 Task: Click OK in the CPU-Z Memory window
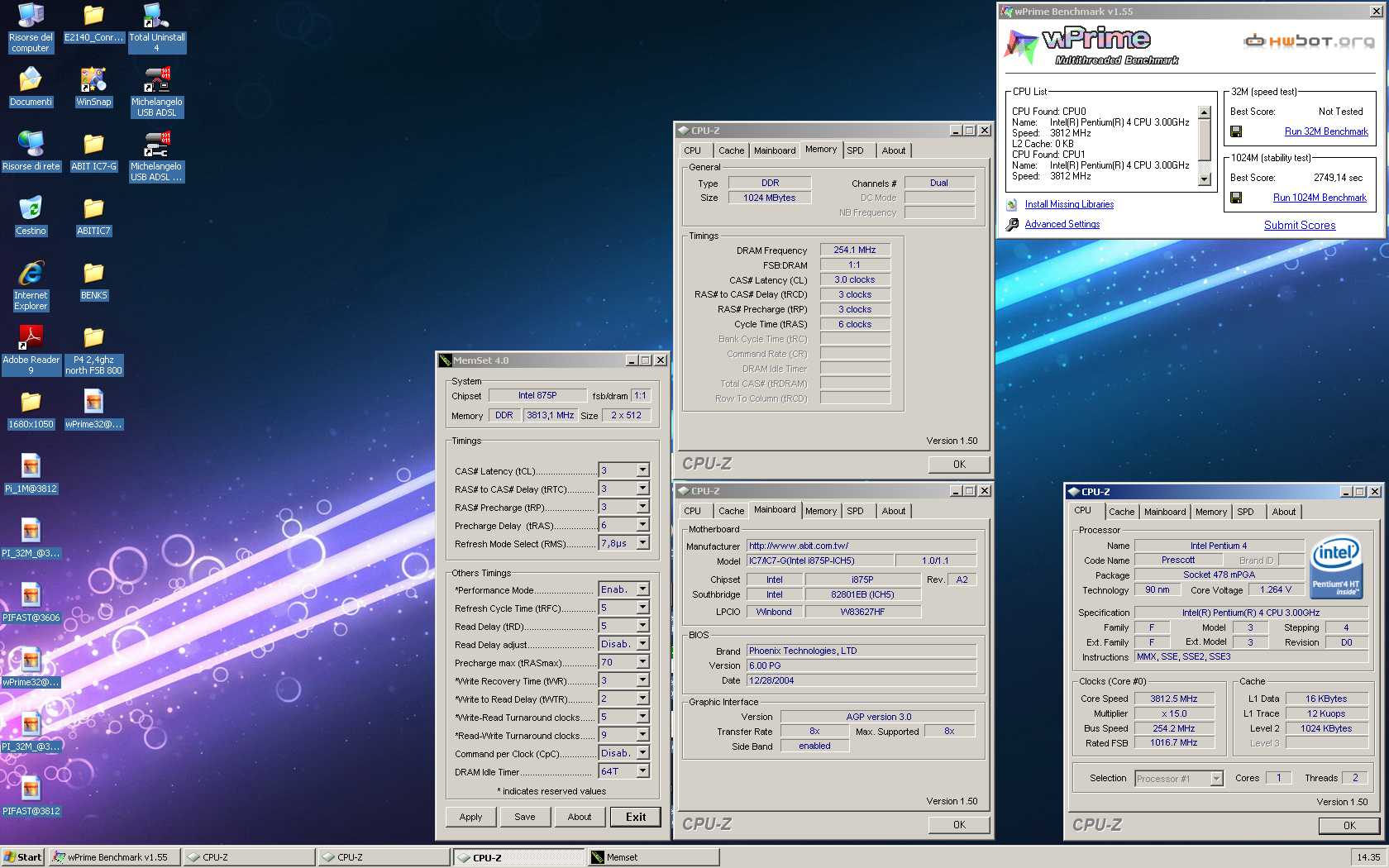tap(959, 465)
